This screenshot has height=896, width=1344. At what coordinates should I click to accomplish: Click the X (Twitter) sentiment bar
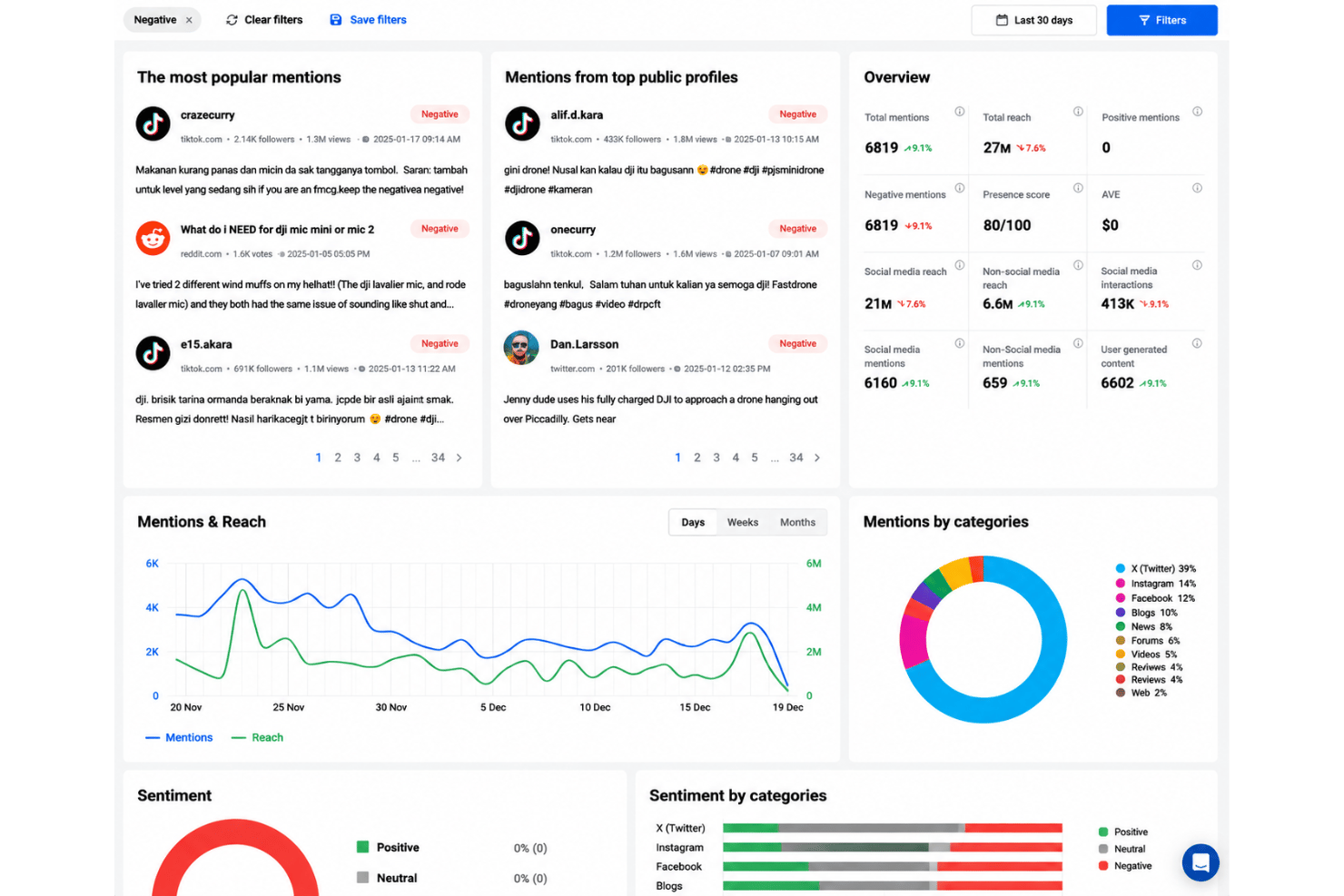(x=893, y=828)
